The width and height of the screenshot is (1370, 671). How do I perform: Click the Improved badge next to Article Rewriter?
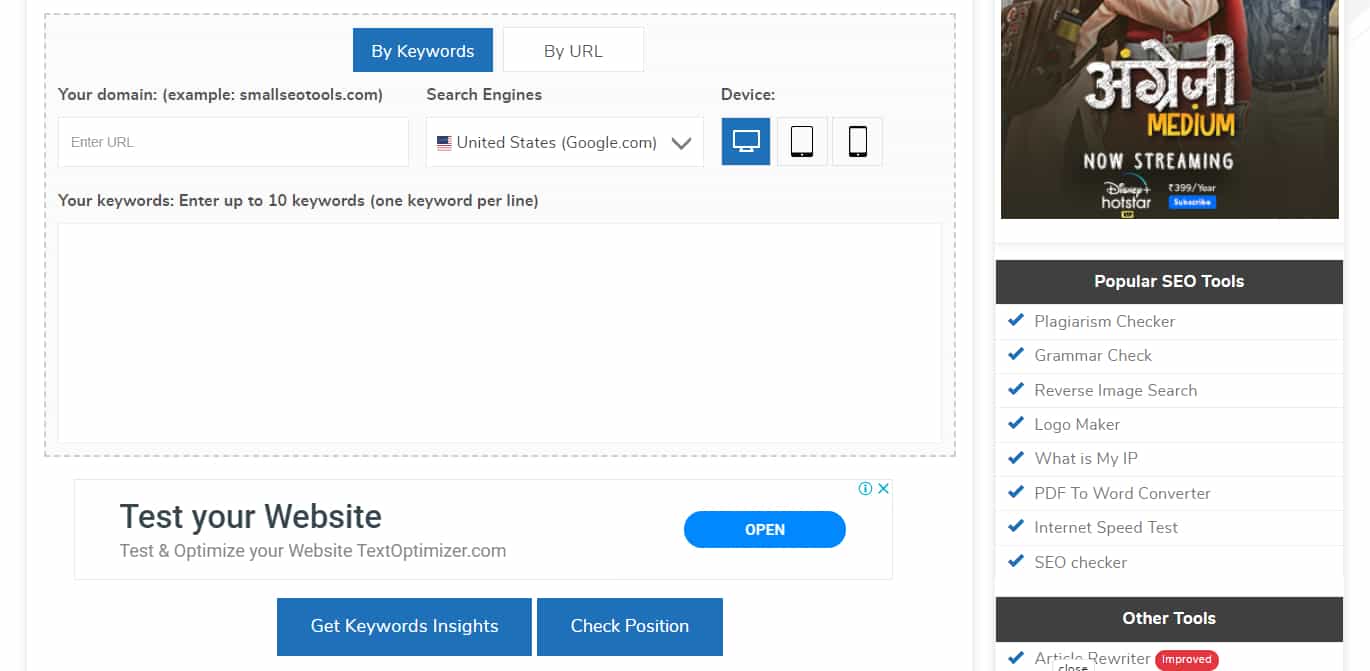1186,660
